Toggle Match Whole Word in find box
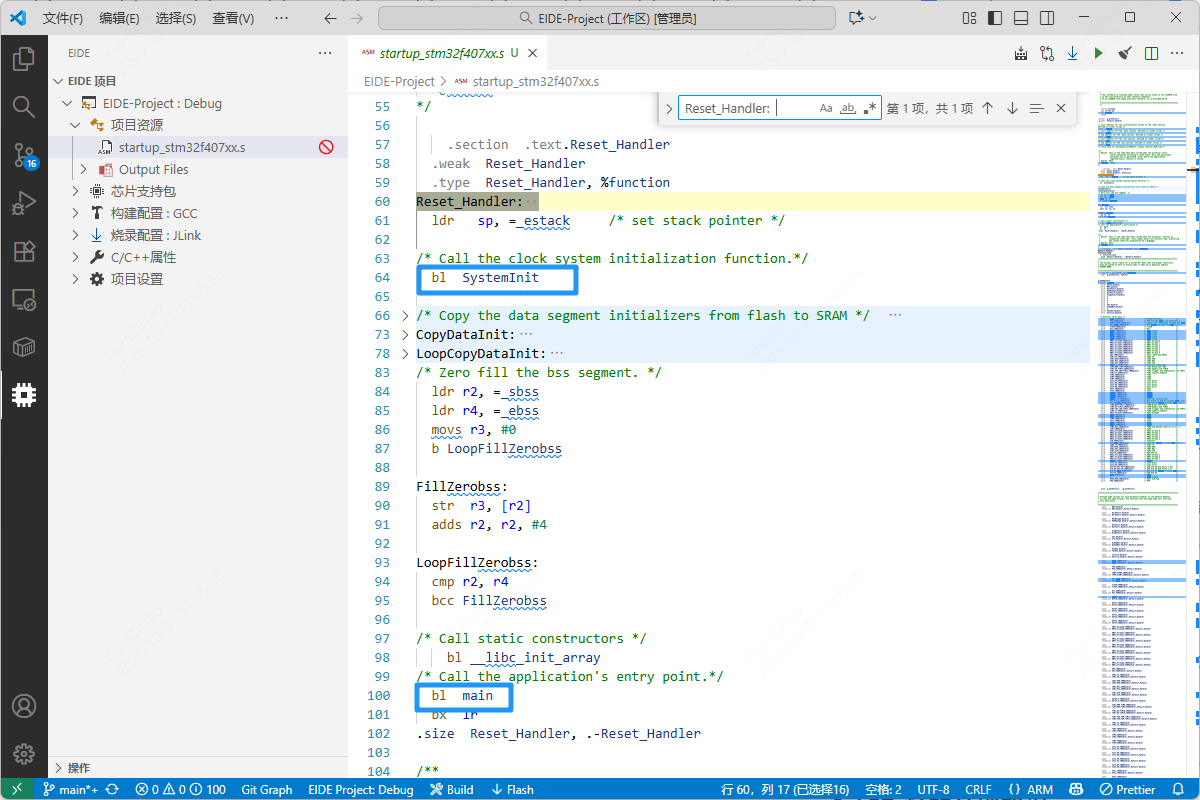The width and height of the screenshot is (1200, 800). [x=848, y=108]
